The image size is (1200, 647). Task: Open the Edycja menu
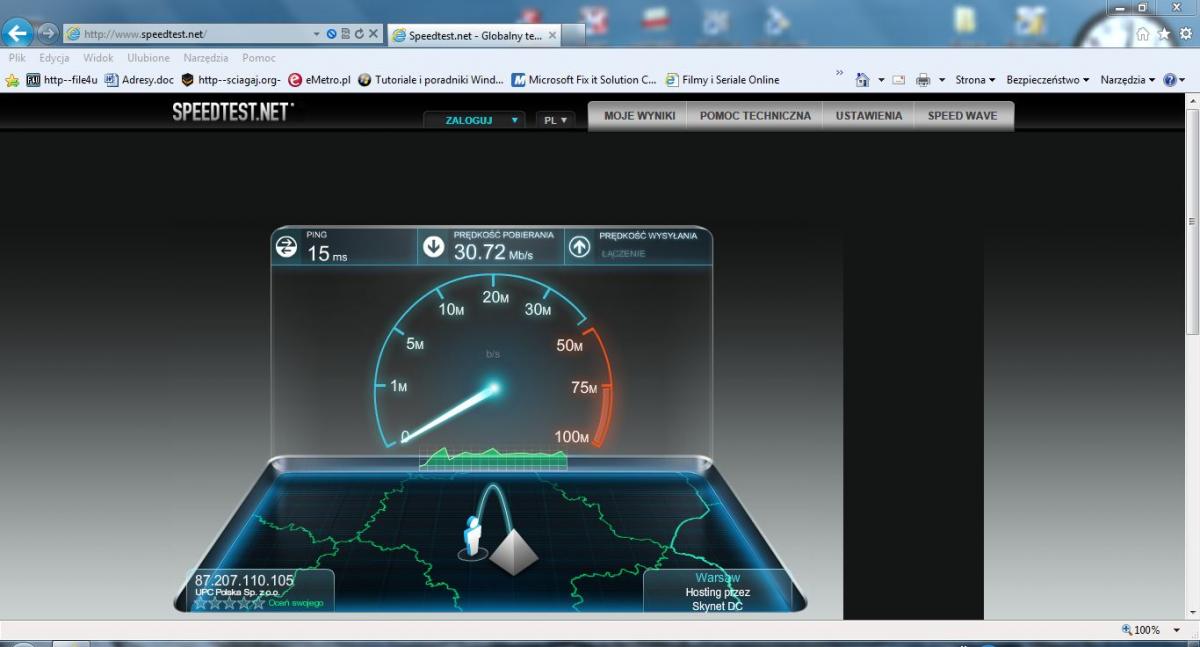54,58
